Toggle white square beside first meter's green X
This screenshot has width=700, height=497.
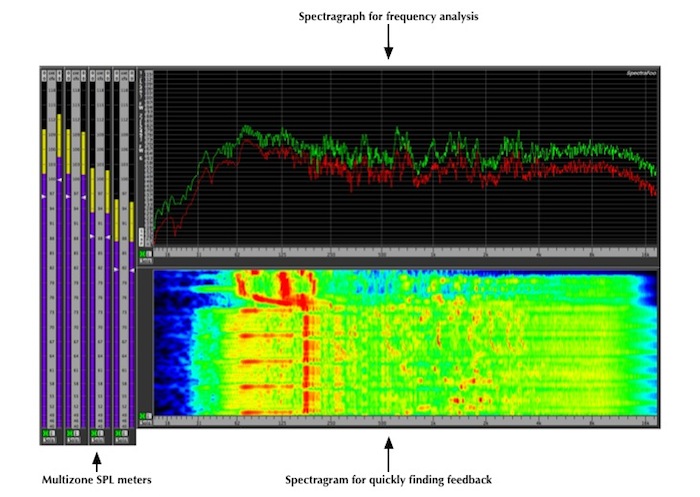52,433
